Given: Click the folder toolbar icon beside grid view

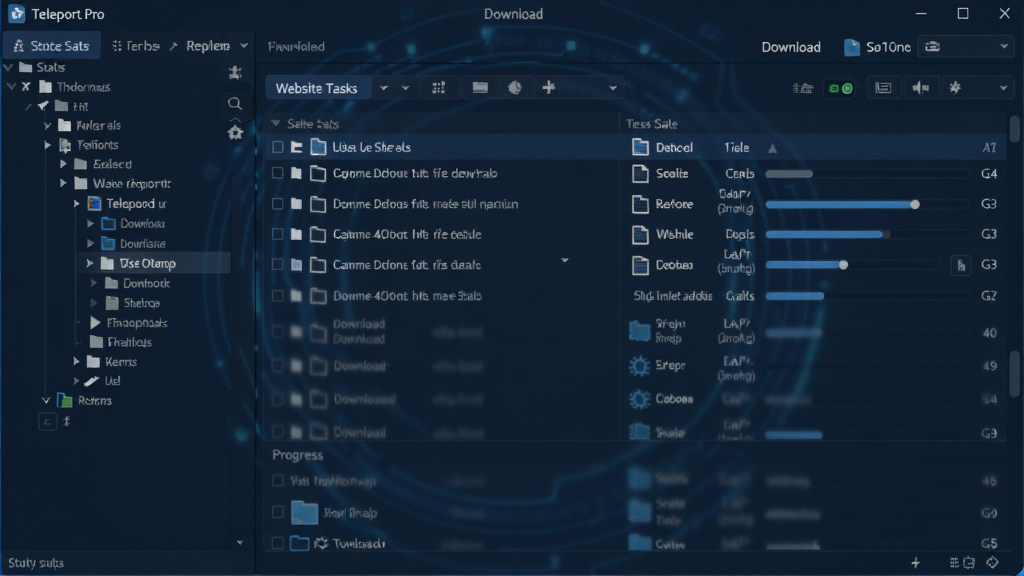Looking at the screenshot, I should pos(480,88).
